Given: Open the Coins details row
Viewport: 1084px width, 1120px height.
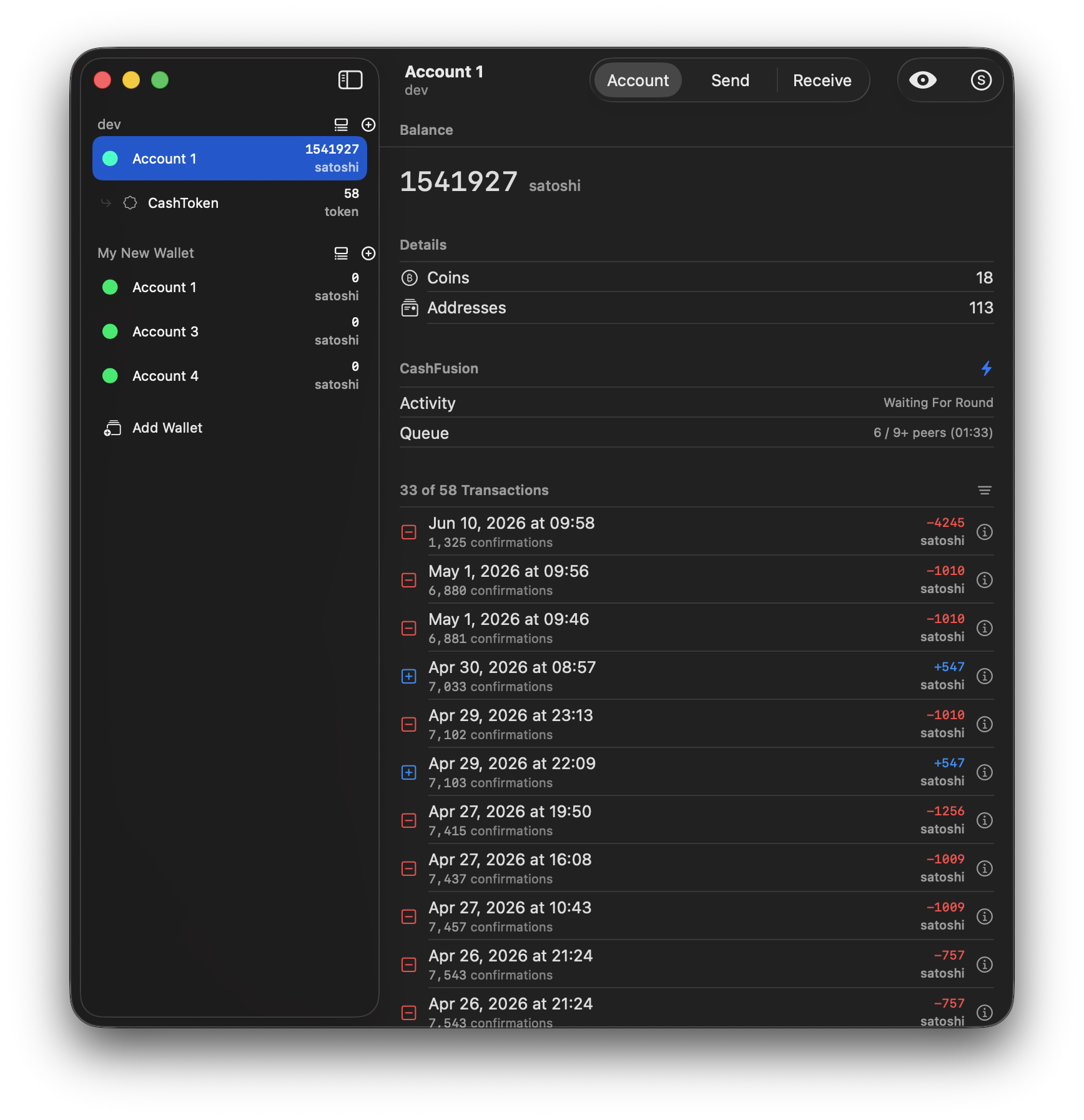Looking at the screenshot, I should click(x=697, y=278).
